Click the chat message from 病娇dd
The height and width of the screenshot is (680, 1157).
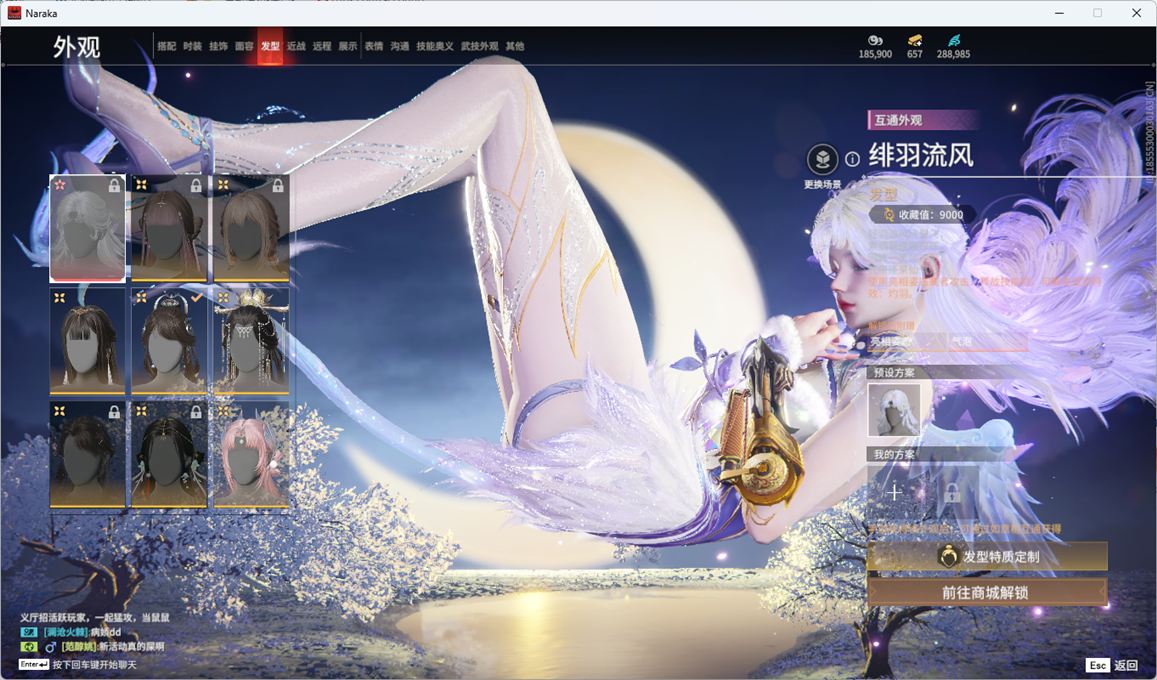pos(81,632)
